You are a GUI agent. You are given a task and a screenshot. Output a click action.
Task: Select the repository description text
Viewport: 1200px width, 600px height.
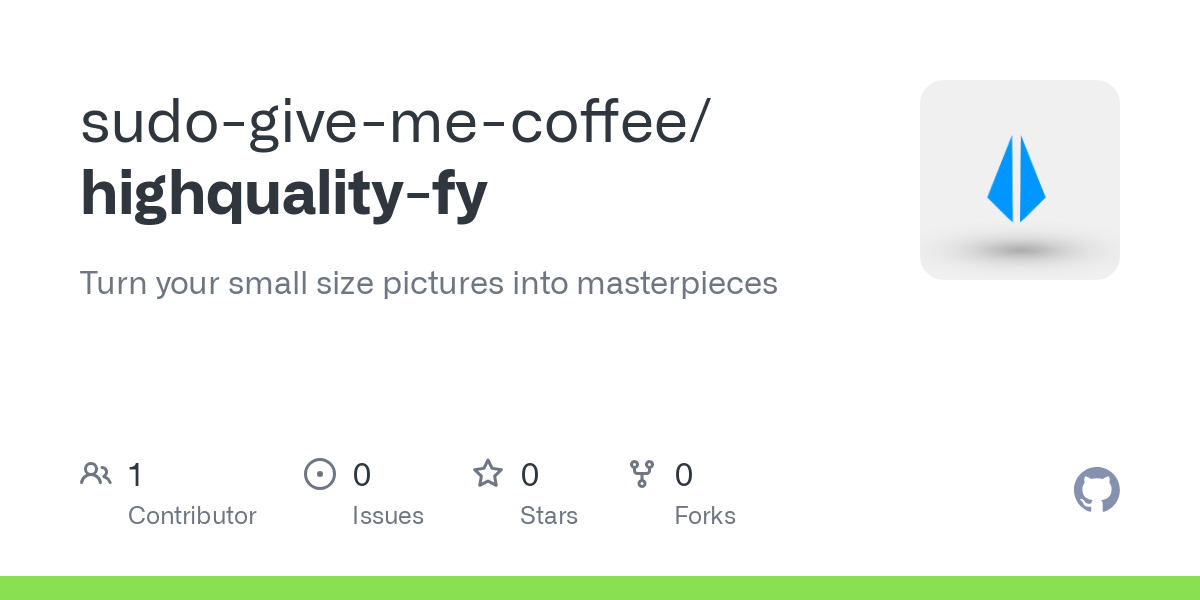pyautogui.click(x=428, y=283)
